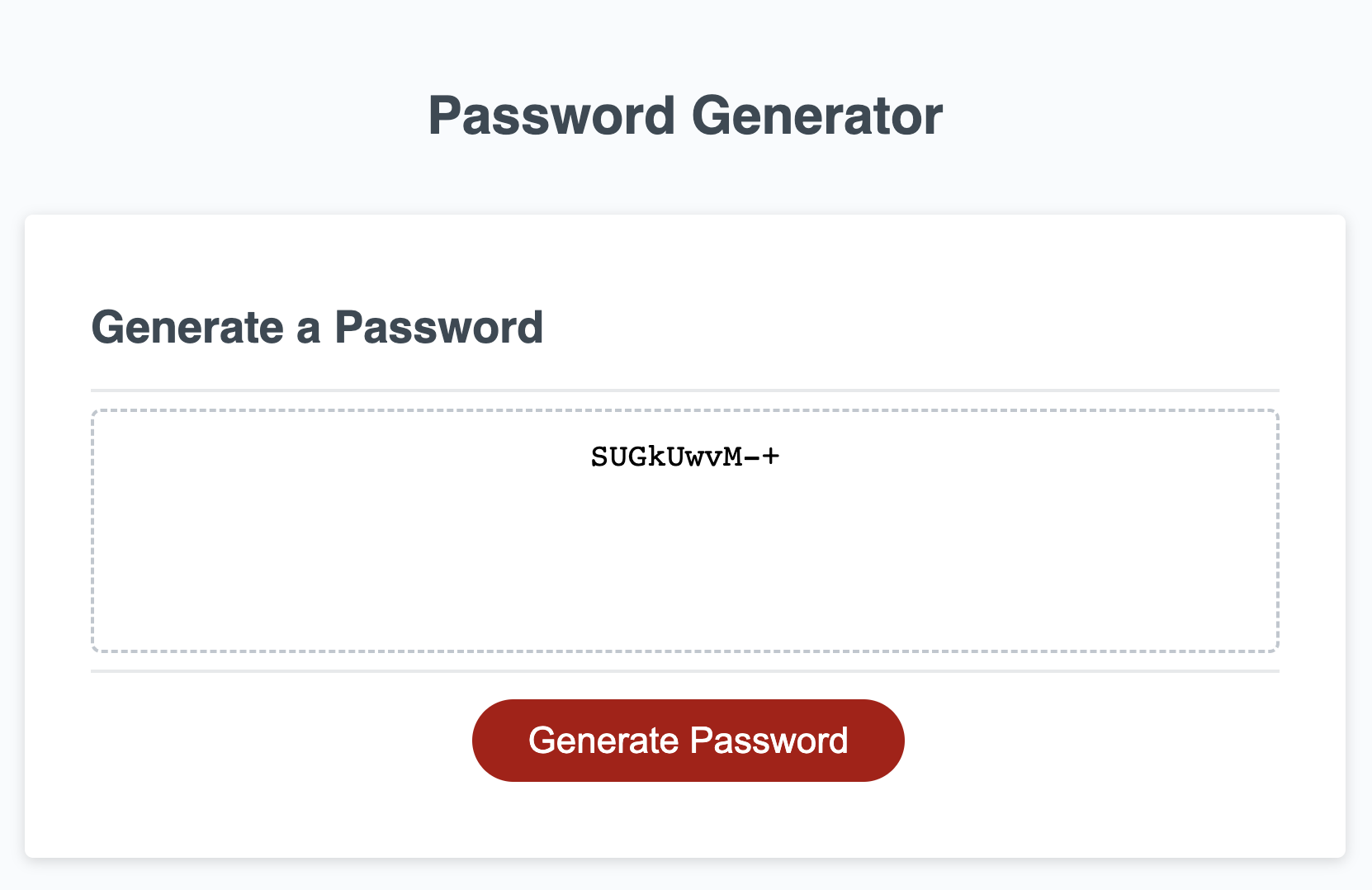The width and height of the screenshot is (1372, 890).
Task: Click the page background above the card
Action: [685, 182]
